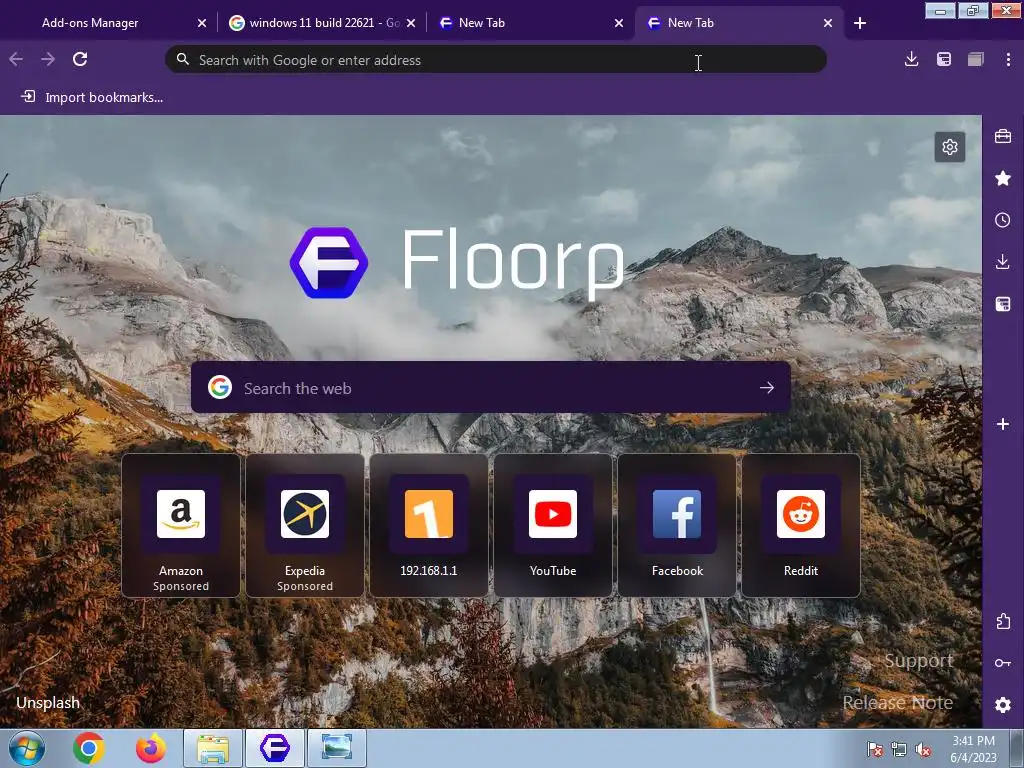
Task: Close the Add-ons Manager tab
Action: click(x=202, y=23)
